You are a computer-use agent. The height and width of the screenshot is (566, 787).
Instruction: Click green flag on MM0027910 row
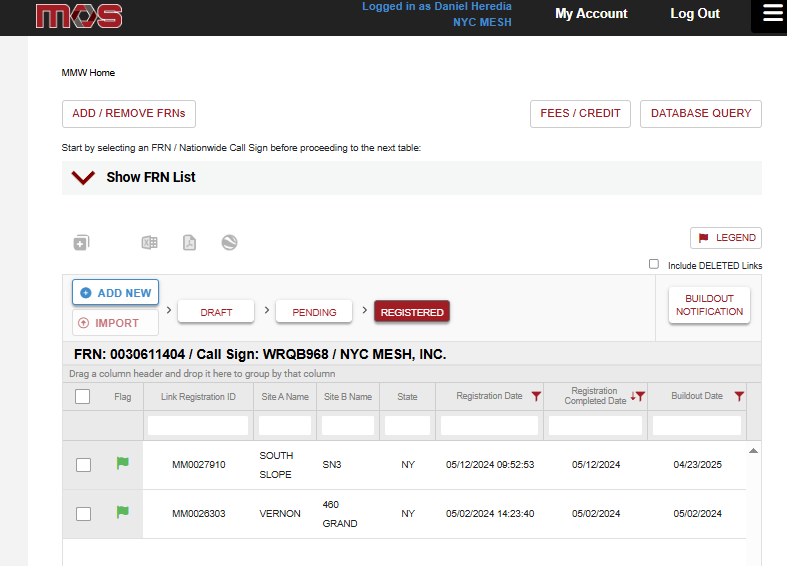tap(122, 464)
